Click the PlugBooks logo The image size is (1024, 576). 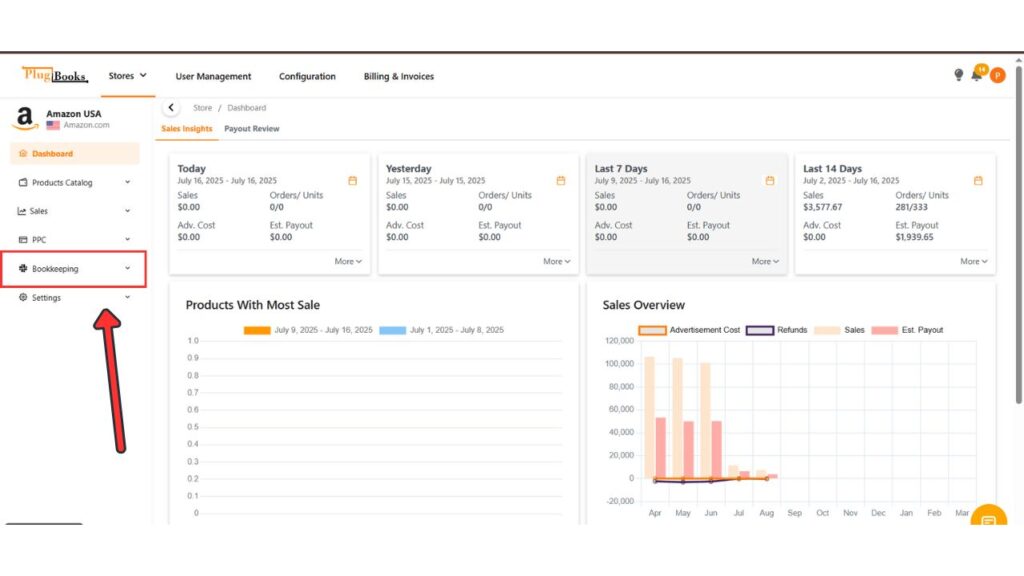tap(55, 75)
